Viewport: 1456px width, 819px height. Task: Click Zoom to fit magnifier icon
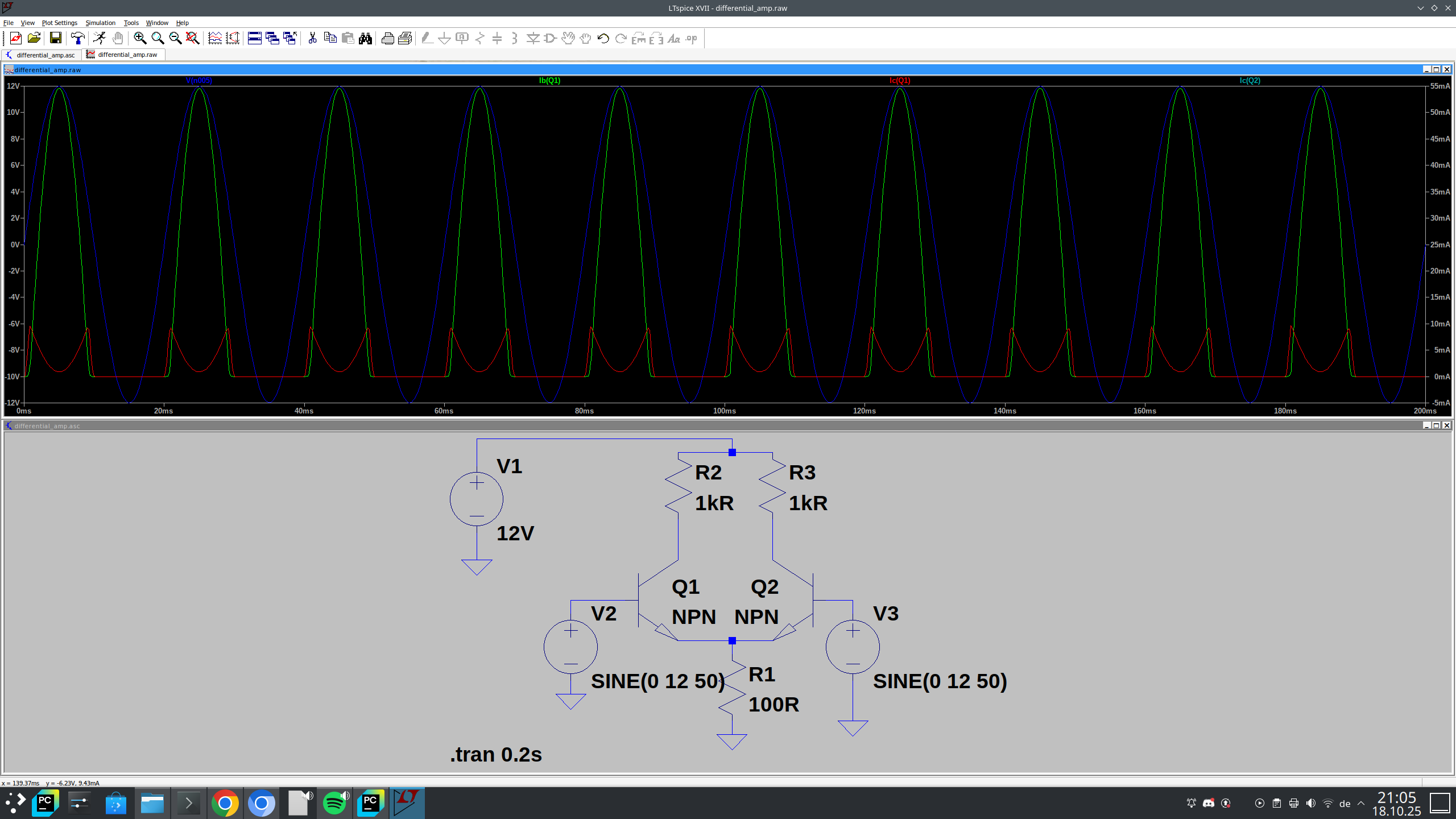[x=192, y=38]
